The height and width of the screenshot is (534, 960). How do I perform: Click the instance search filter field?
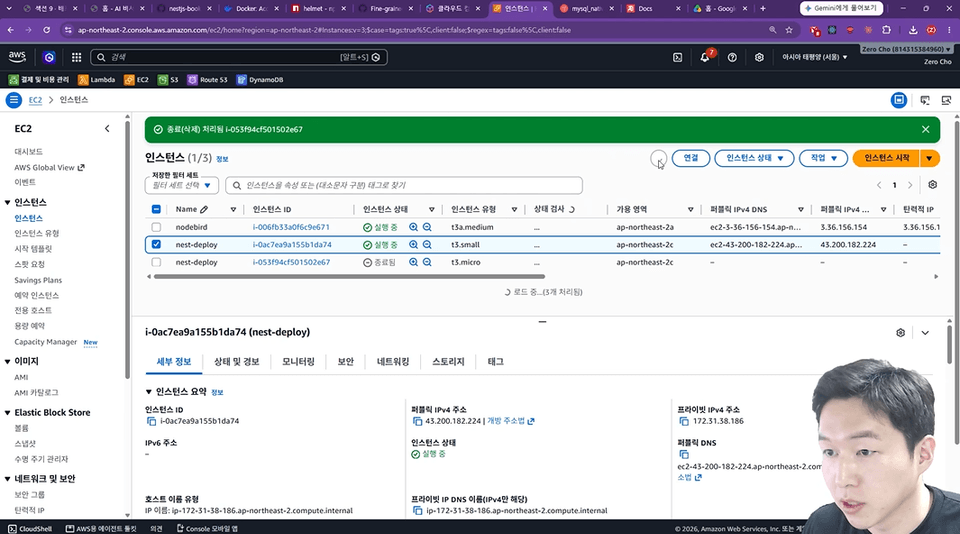point(404,186)
